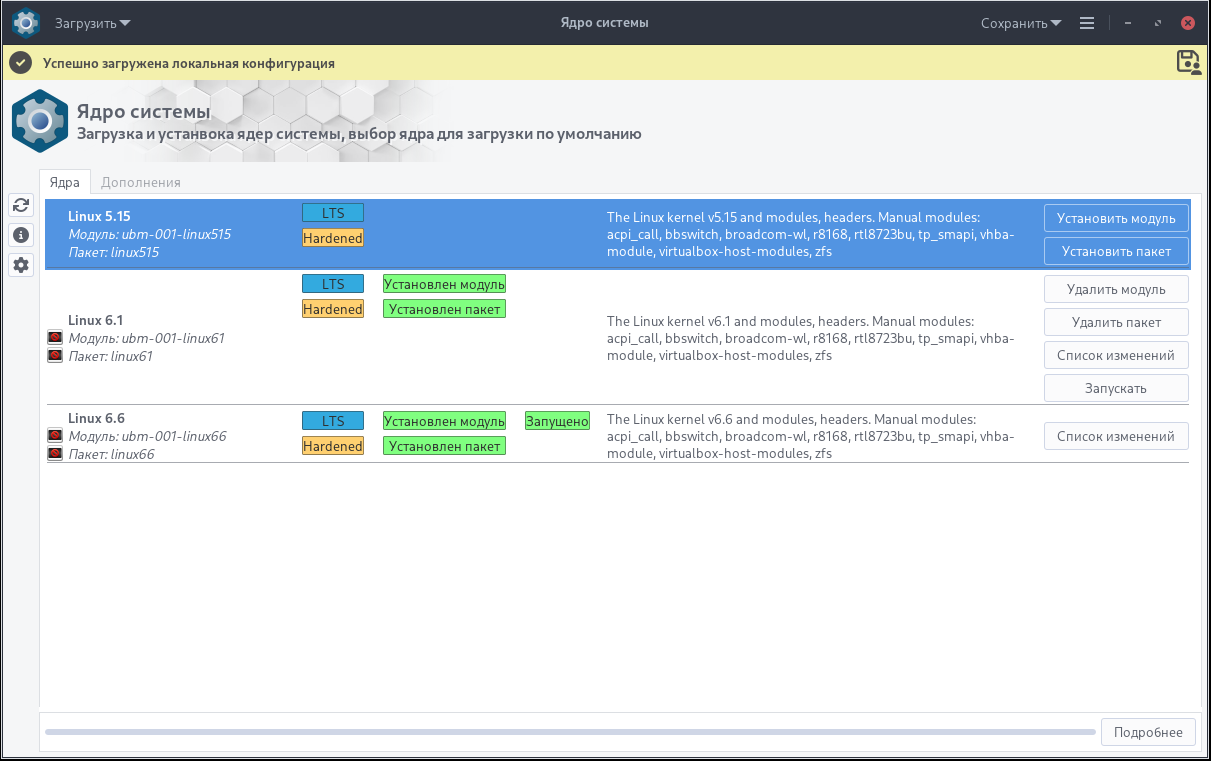Click the large kernel gear logo in header

coord(40,121)
